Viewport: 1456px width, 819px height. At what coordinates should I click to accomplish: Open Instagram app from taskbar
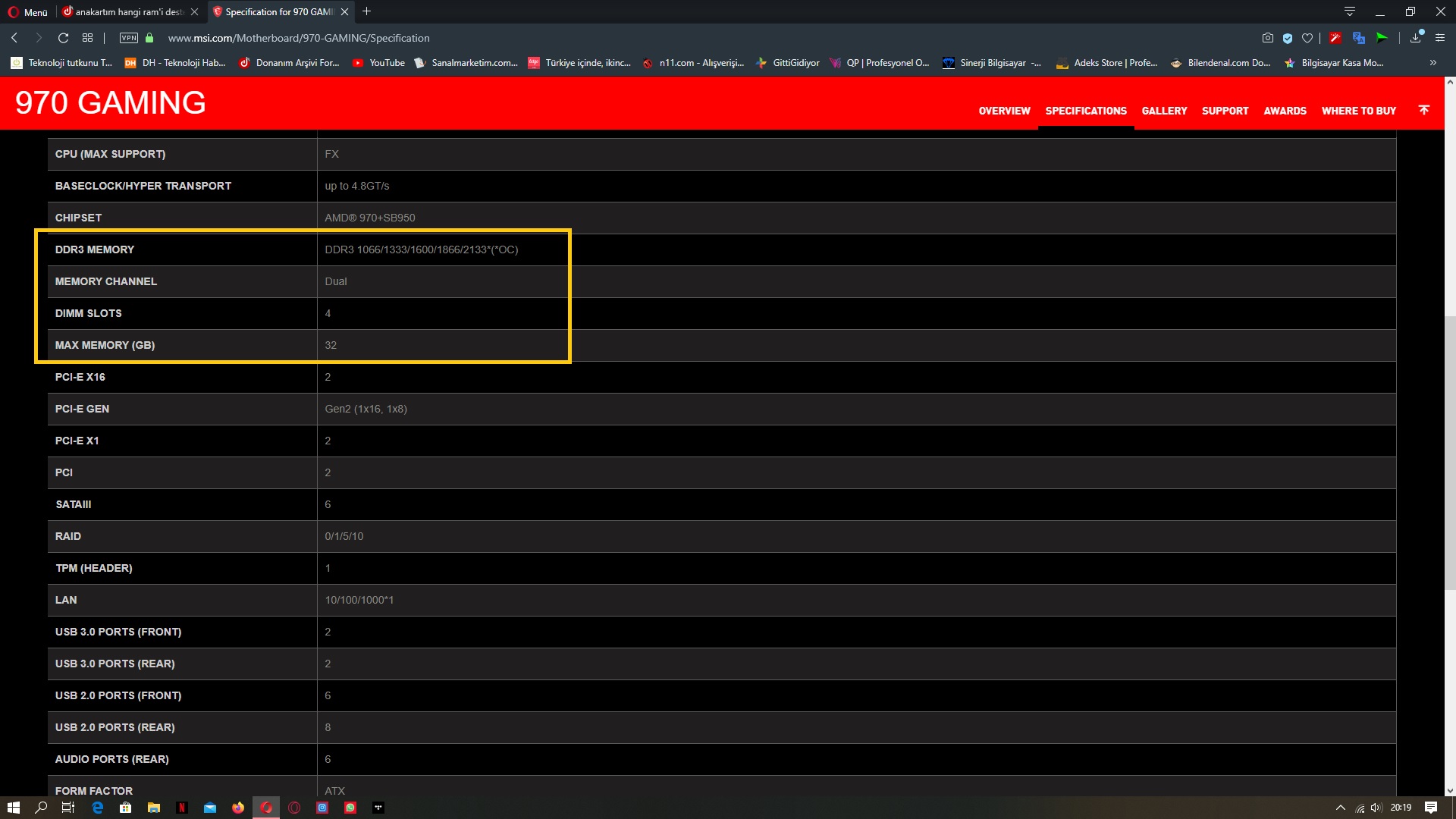(322, 808)
